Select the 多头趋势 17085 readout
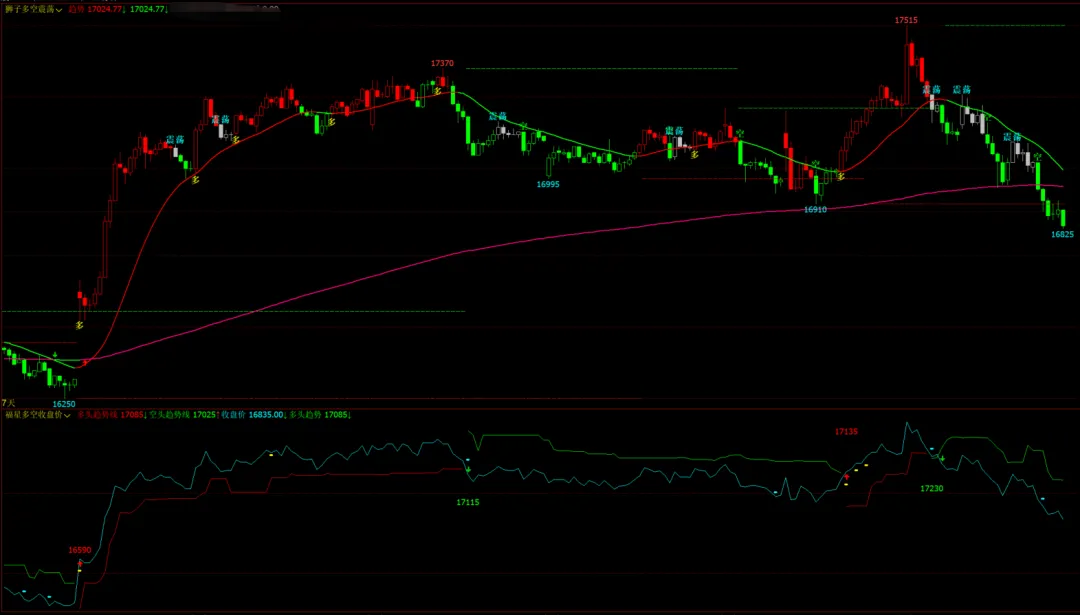Image resolution: width=1080 pixels, height=615 pixels. [x=320, y=415]
